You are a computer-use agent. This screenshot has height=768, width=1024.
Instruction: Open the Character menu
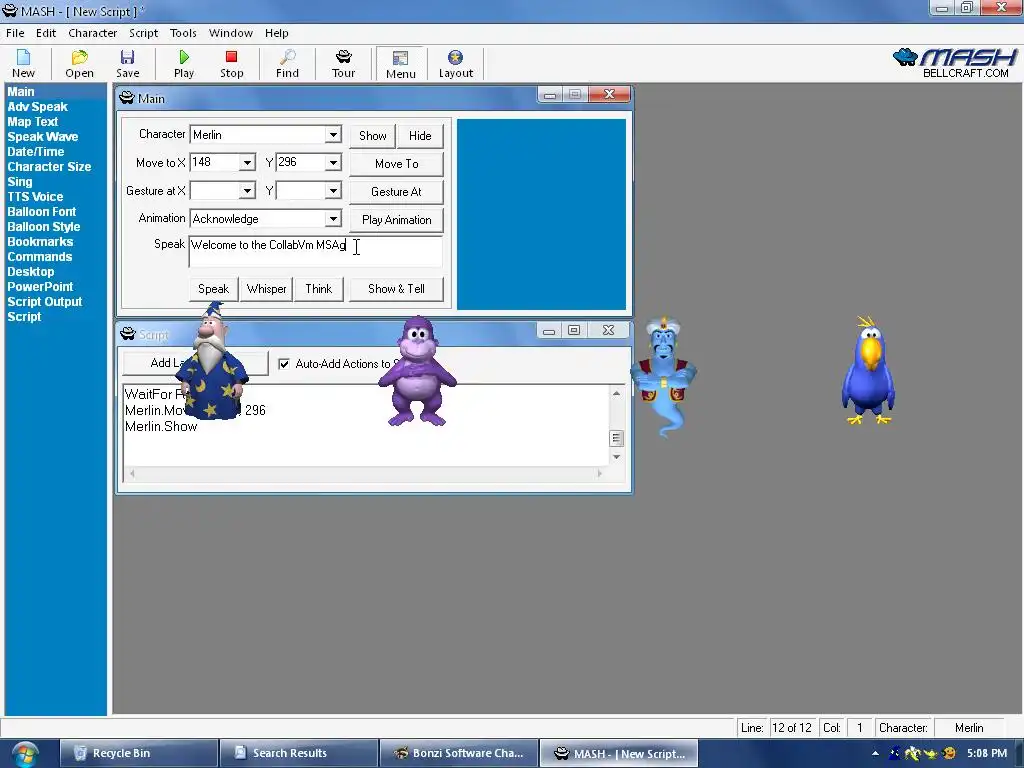[x=93, y=33]
